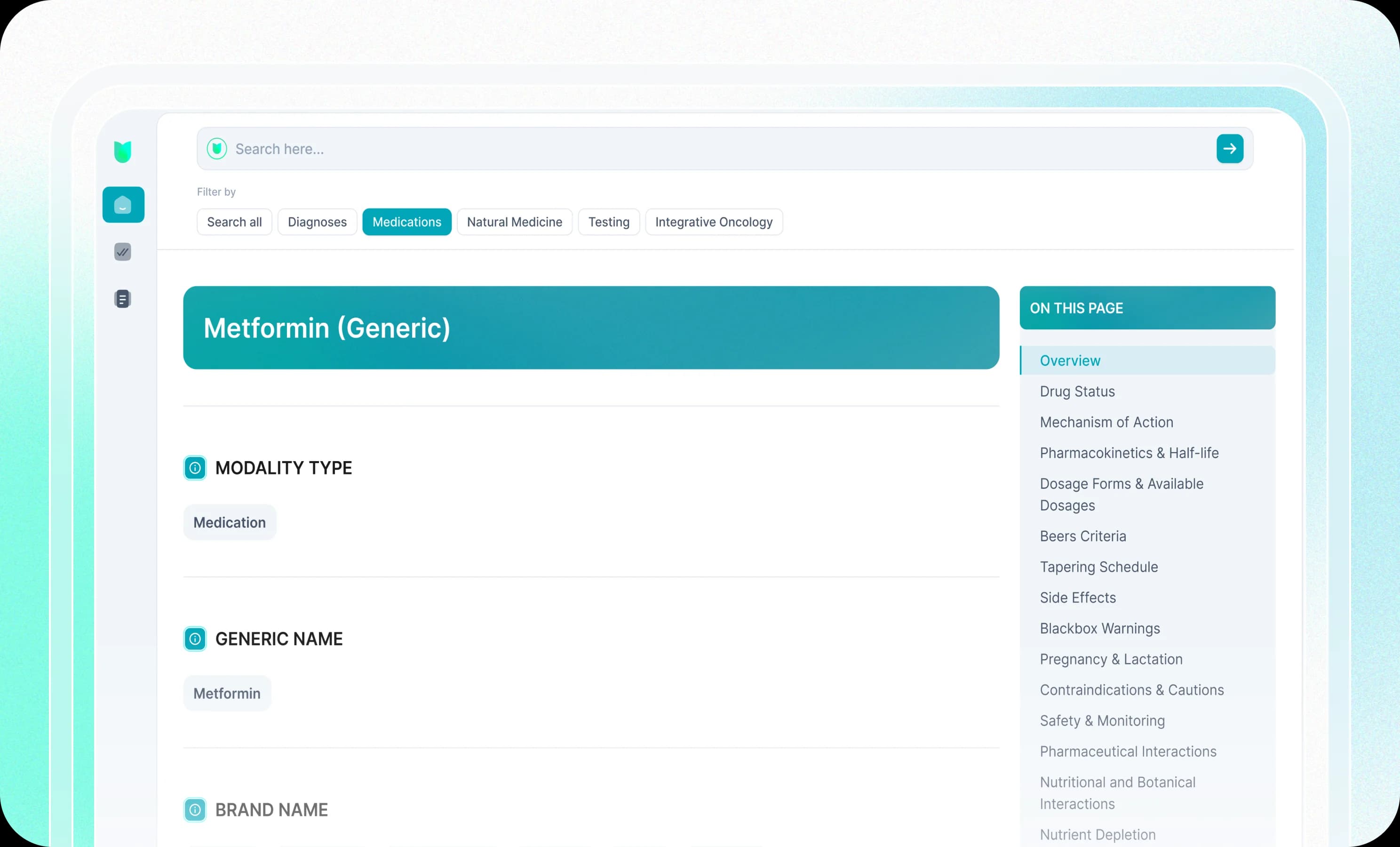Go to Blackbox Warnings
The image size is (1400, 847).
[1099, 628]
